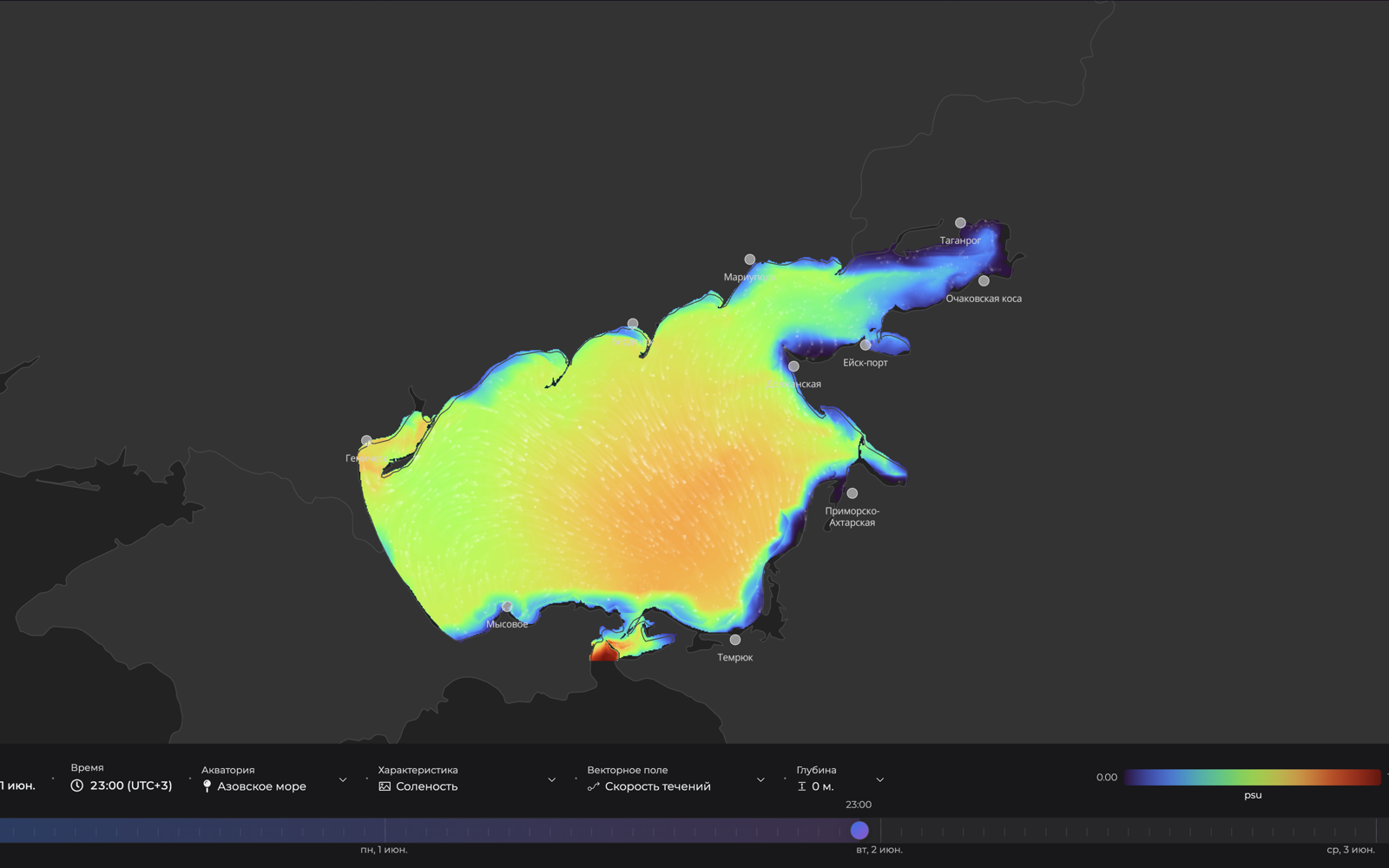
Task: Expand the Характеристика dropdown arrow
Action: pos(551,780)
